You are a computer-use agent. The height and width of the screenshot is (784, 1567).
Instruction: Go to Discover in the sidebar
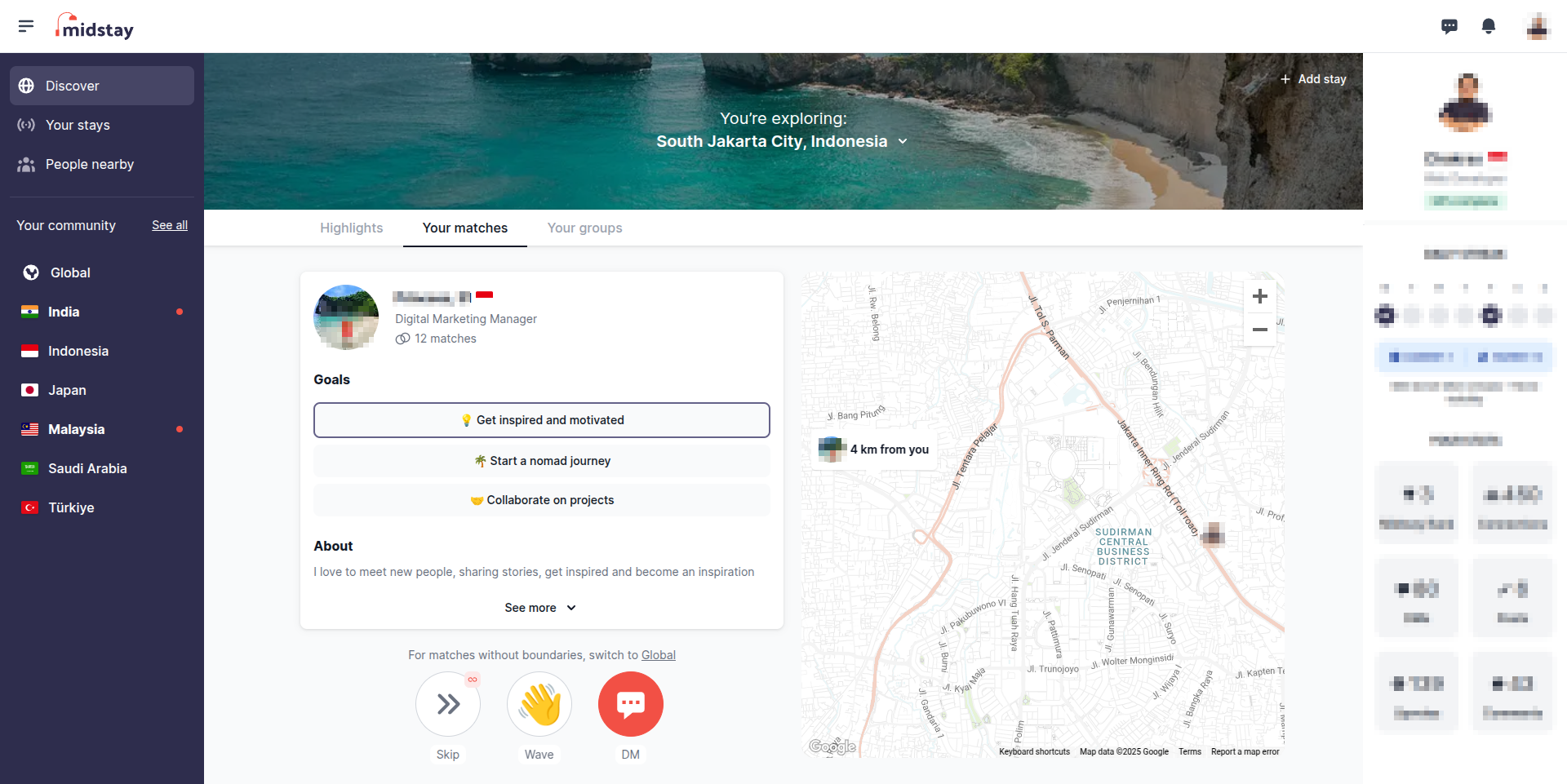(102, 86)
